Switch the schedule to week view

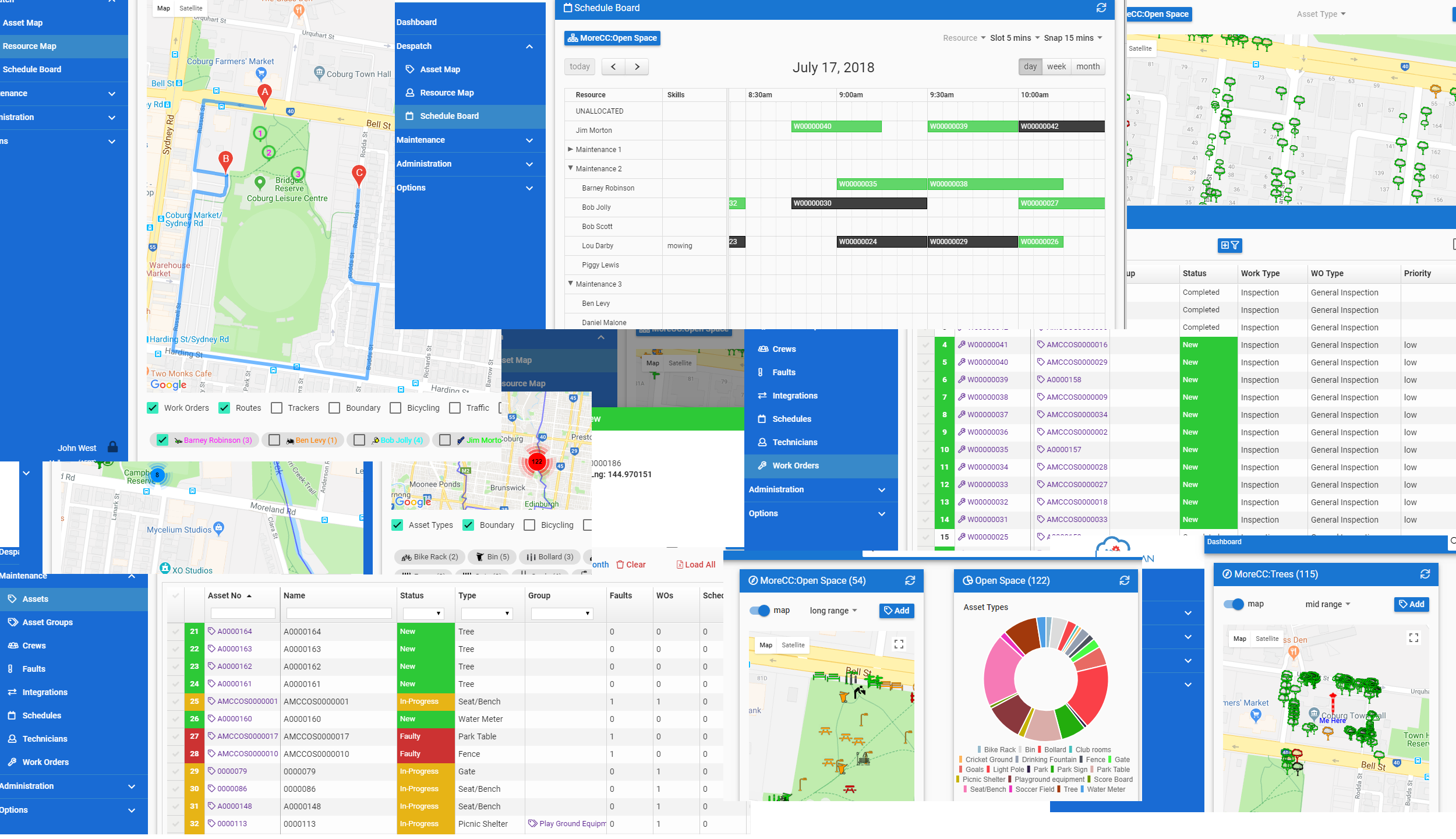click(x=1056, y=66)
